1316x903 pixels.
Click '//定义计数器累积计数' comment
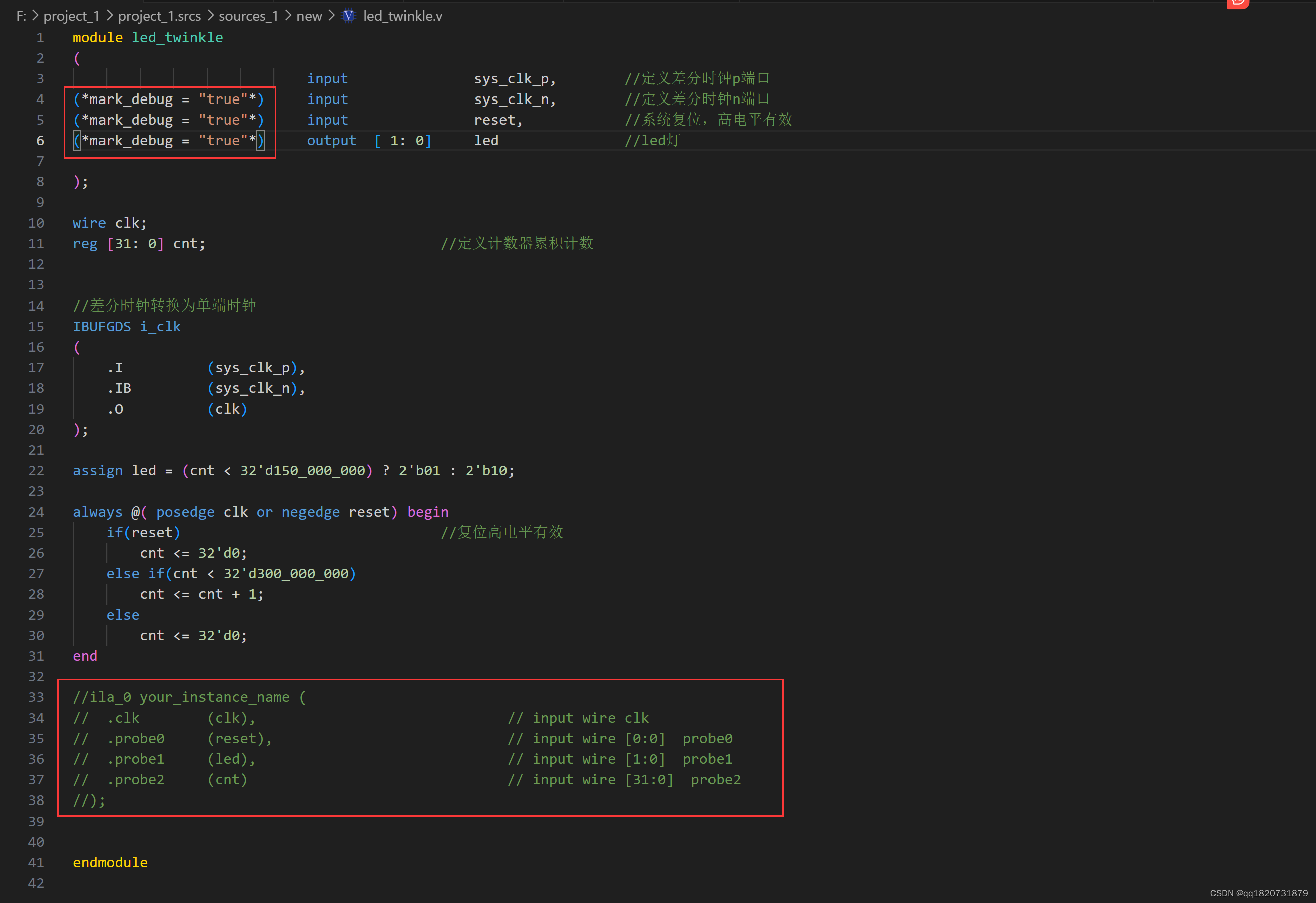[x=517, y=243]
